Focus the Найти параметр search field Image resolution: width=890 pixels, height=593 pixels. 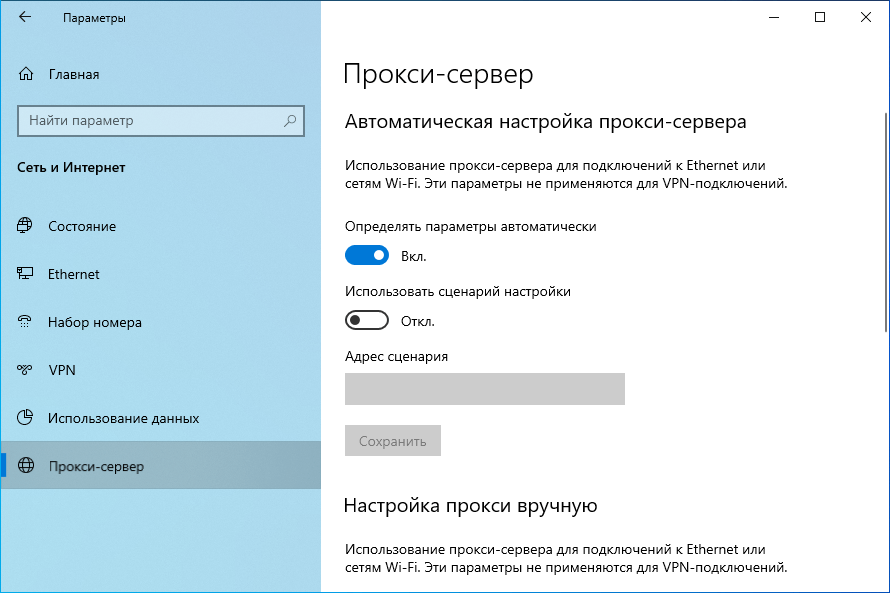click(161, 121)
